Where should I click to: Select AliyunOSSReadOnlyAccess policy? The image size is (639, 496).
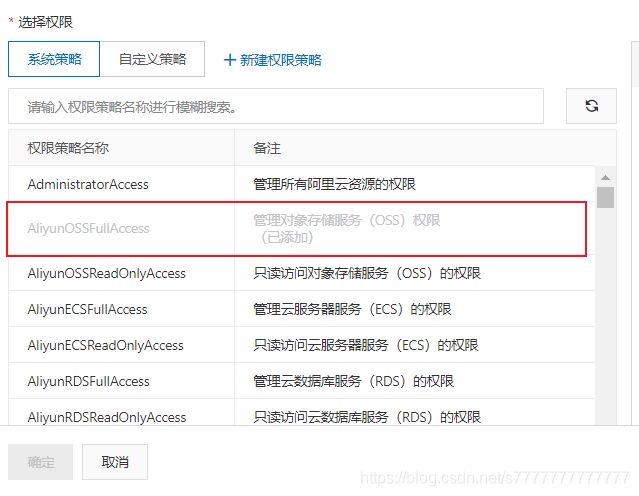pos(107,273)
